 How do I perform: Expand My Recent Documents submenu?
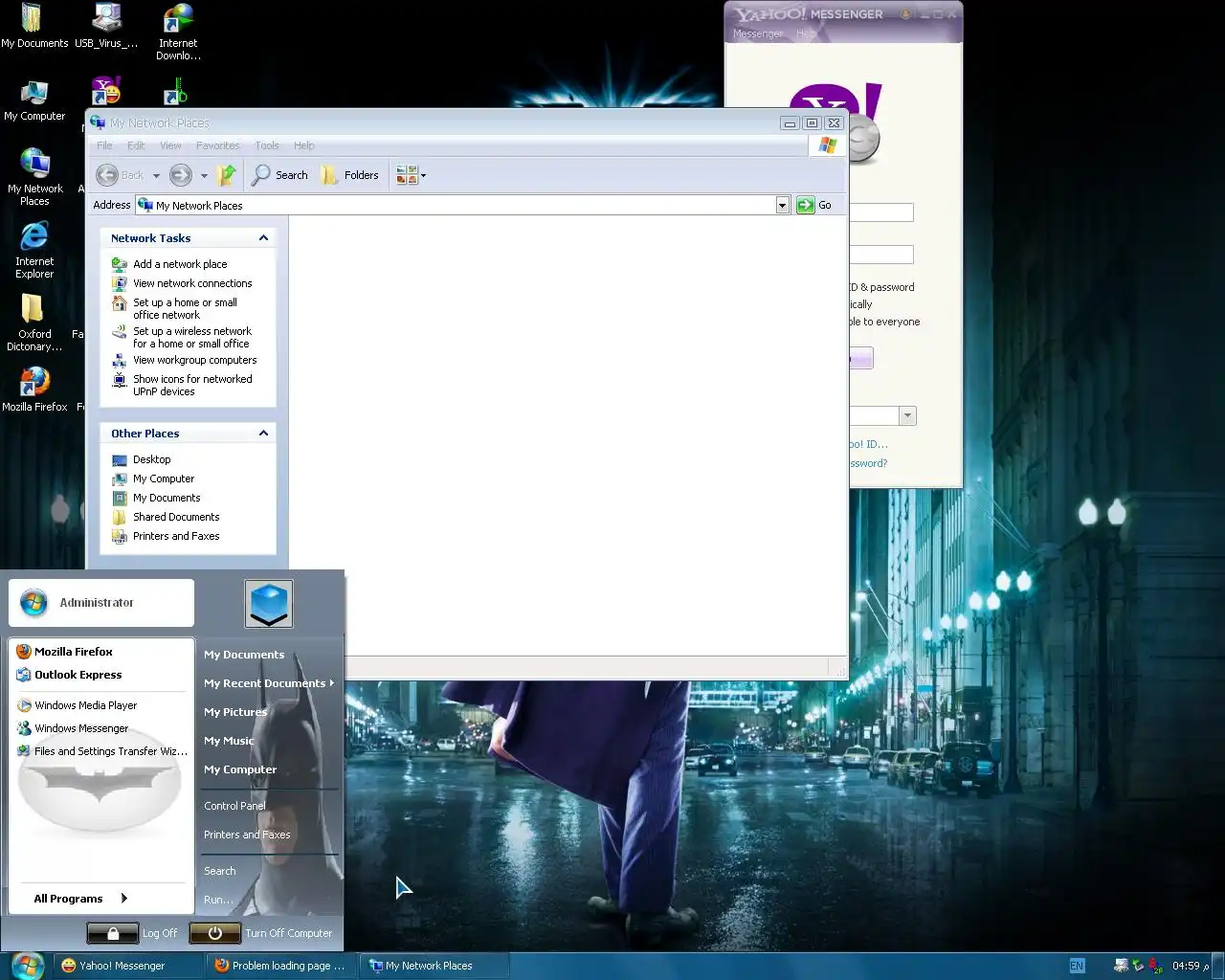coord(269,683)
